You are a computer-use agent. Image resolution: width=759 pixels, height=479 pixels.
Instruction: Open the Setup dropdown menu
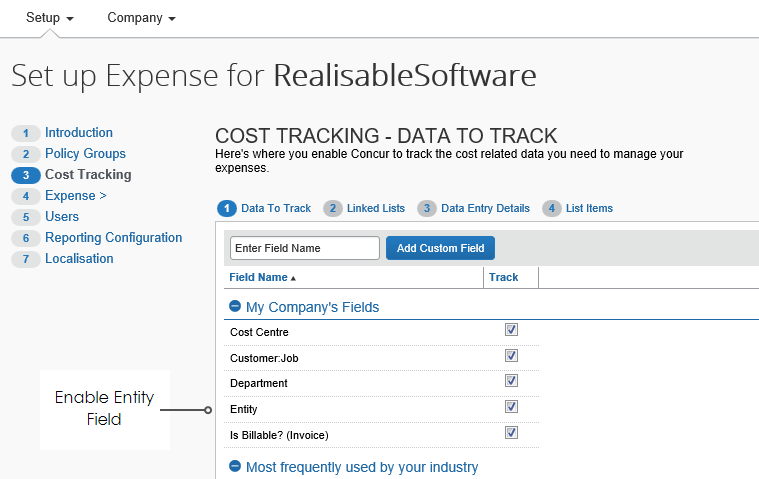[x=50, y=18]
